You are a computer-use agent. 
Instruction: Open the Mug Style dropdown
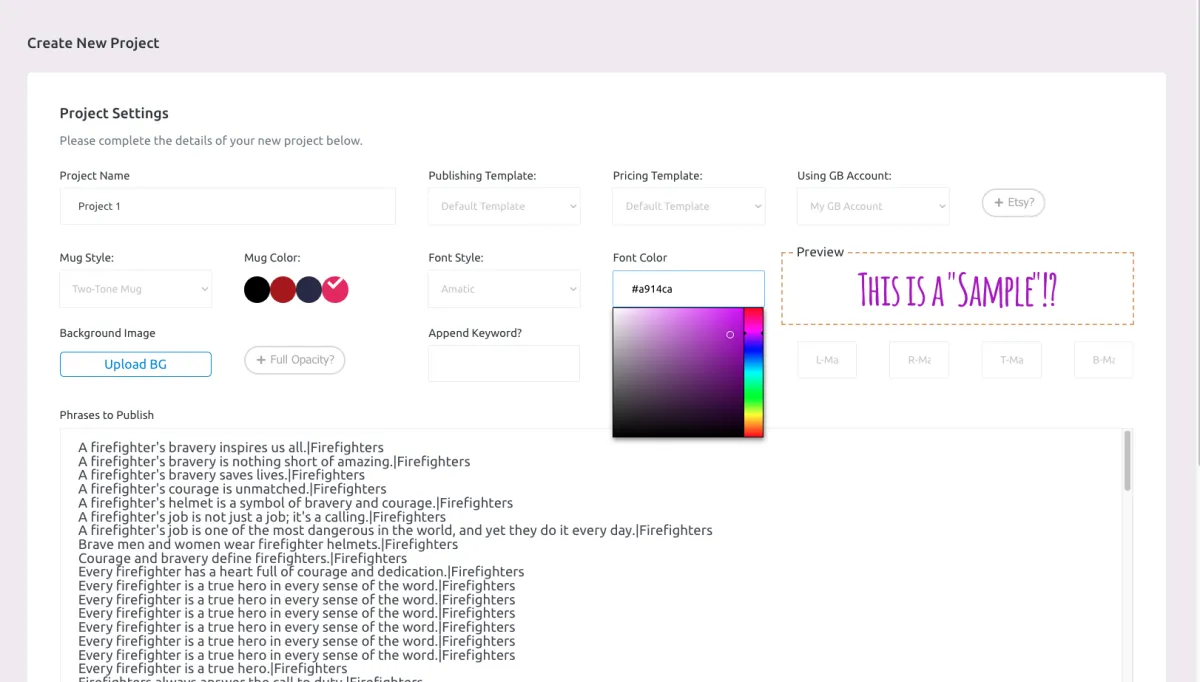(x=136, y=289)
